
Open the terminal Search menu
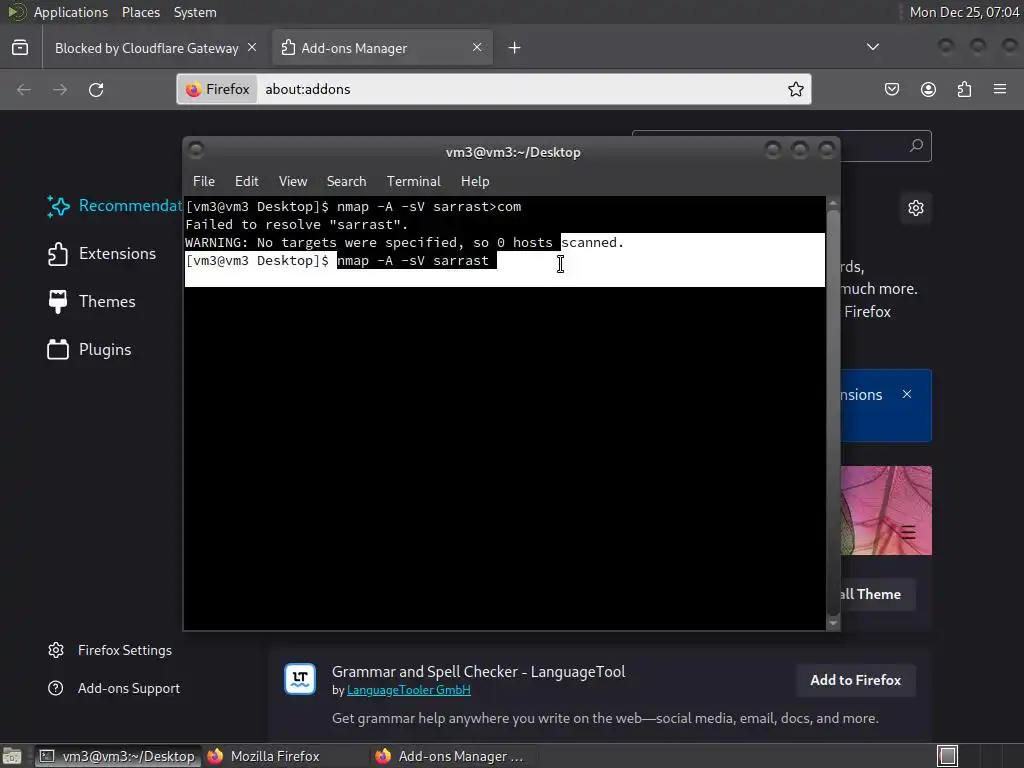point(346,182)
